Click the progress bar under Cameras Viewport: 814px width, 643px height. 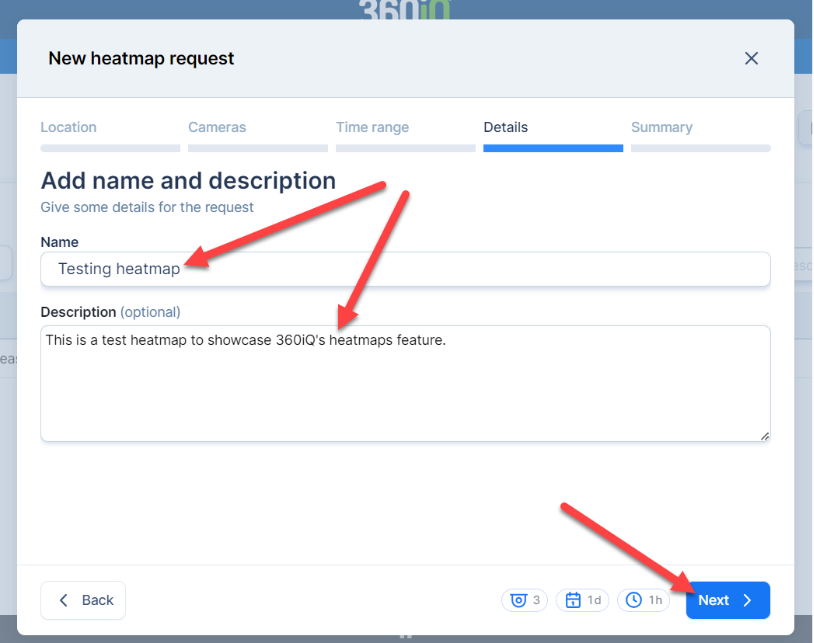click(x=258, y=148)
